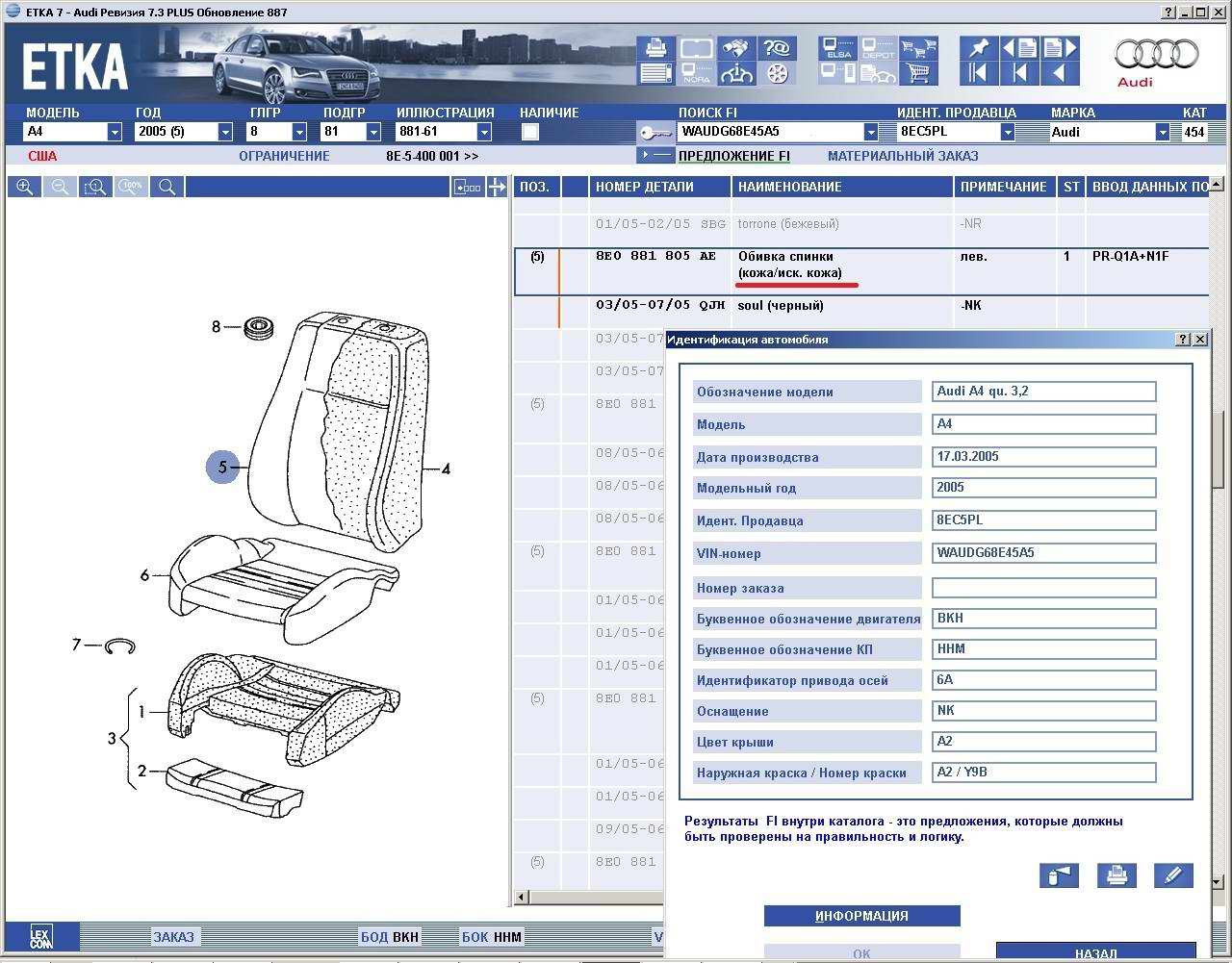Click the document and car icon
The width and height of the screenshot is (1232, 963).
878,73
